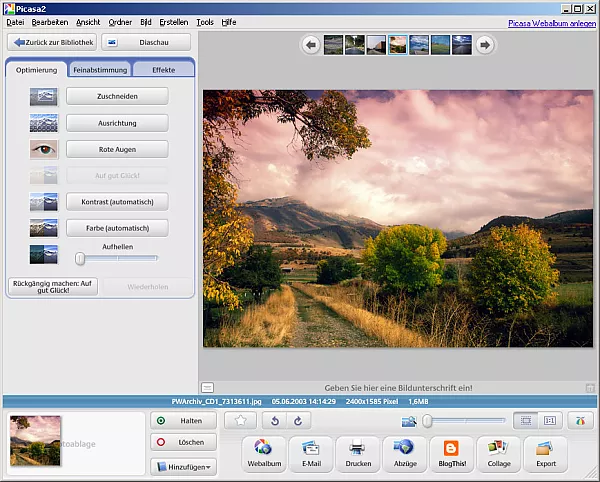600x482 pixels.
Task: Click the BlogThis! Blogger icon
Action: coord(451,452)
